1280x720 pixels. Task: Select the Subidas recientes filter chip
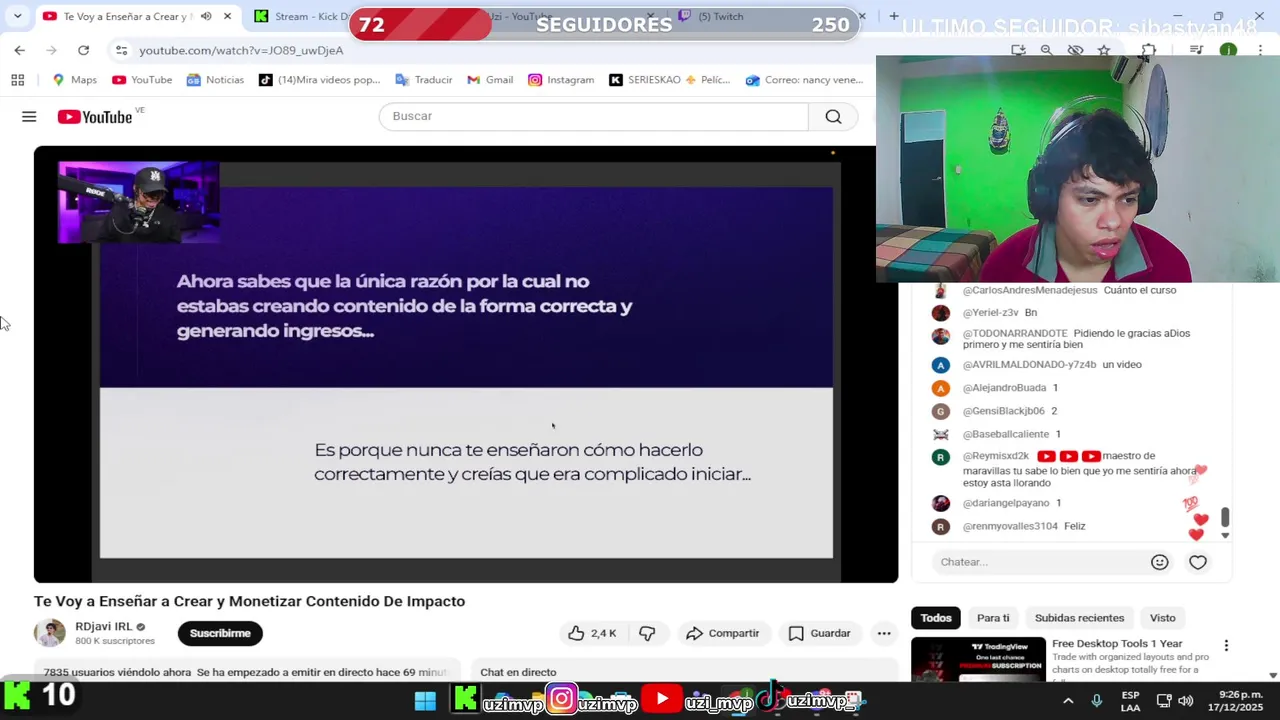click(1079, 618)
